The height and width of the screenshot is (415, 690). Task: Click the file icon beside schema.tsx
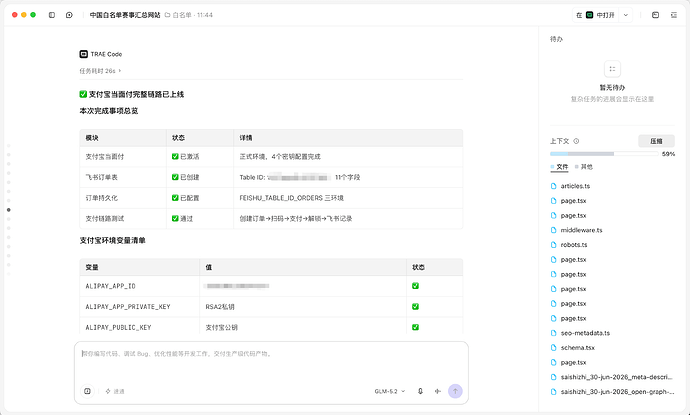pos(554,348)
